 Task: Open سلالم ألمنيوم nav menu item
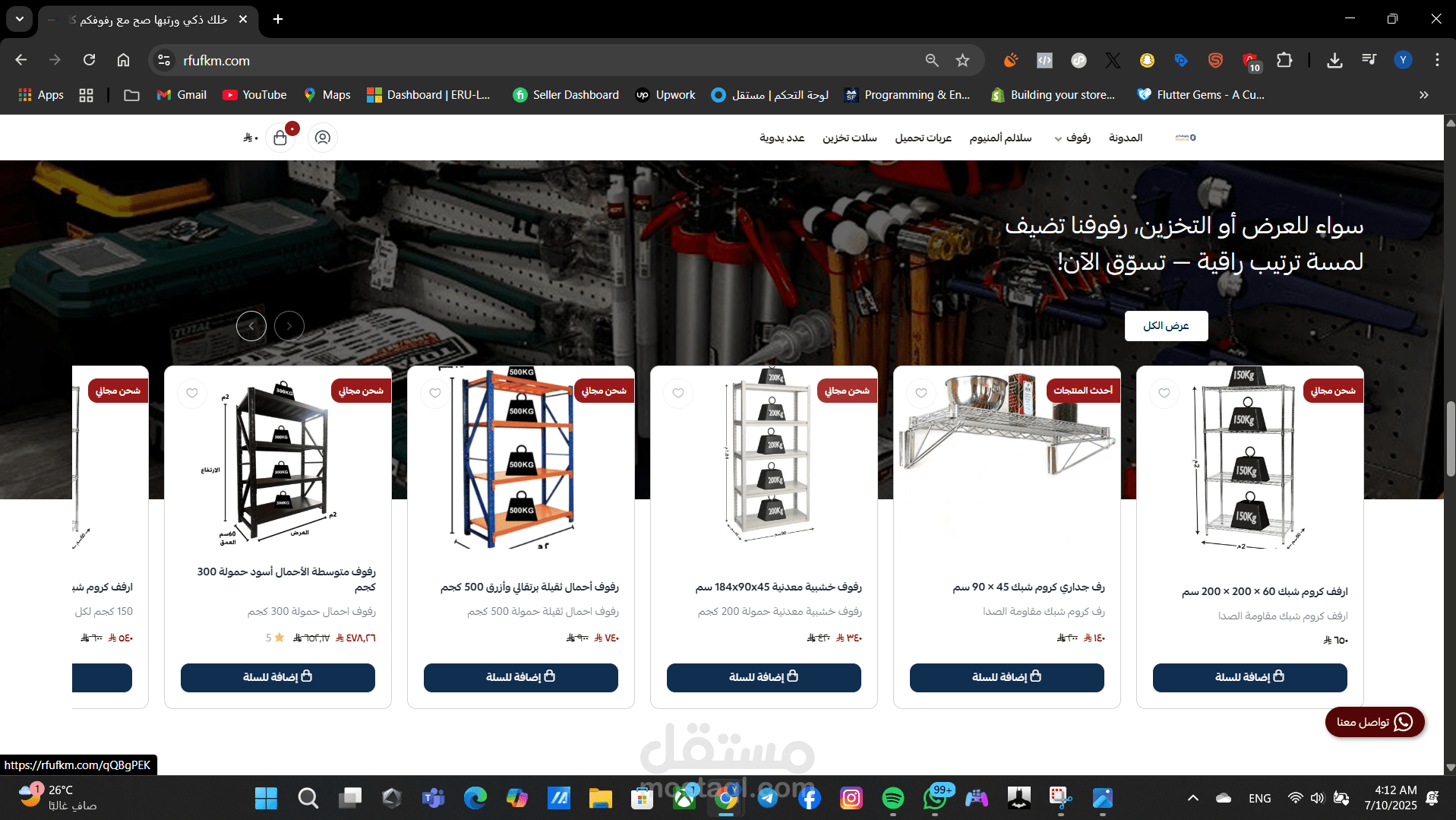point(1000,138)
